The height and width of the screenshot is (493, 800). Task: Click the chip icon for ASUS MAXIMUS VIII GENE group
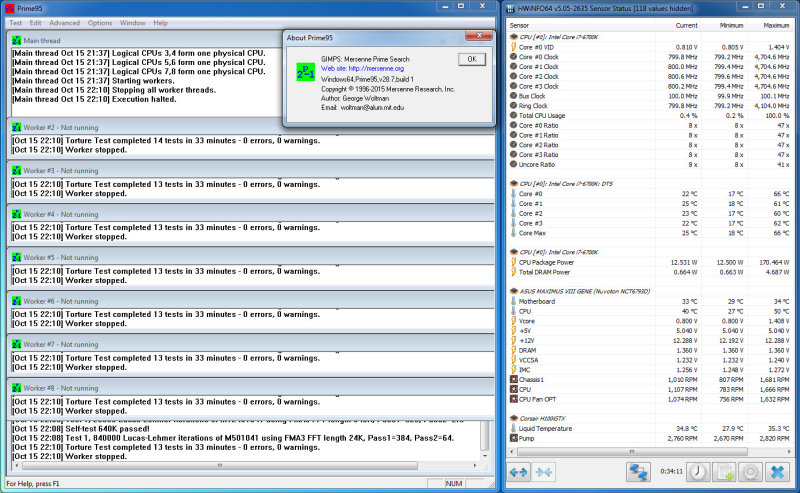coord(514,291)
